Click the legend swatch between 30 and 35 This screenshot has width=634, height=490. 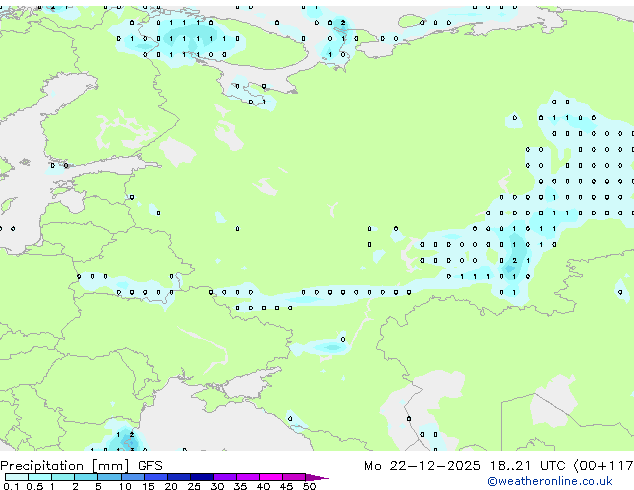(x=224, y=477)
